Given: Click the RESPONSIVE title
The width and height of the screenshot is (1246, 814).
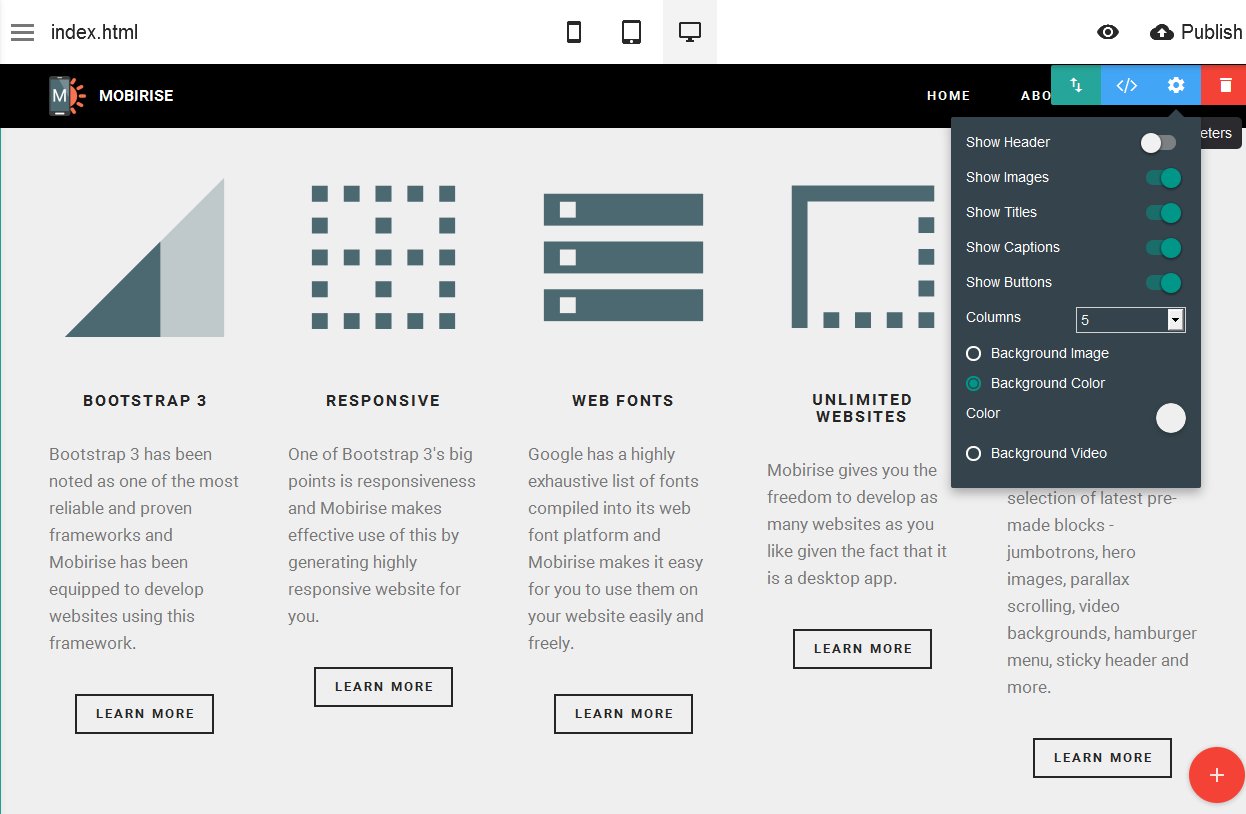Looking at the screenshot, I should pyautogui.click(x=383, y=401).
